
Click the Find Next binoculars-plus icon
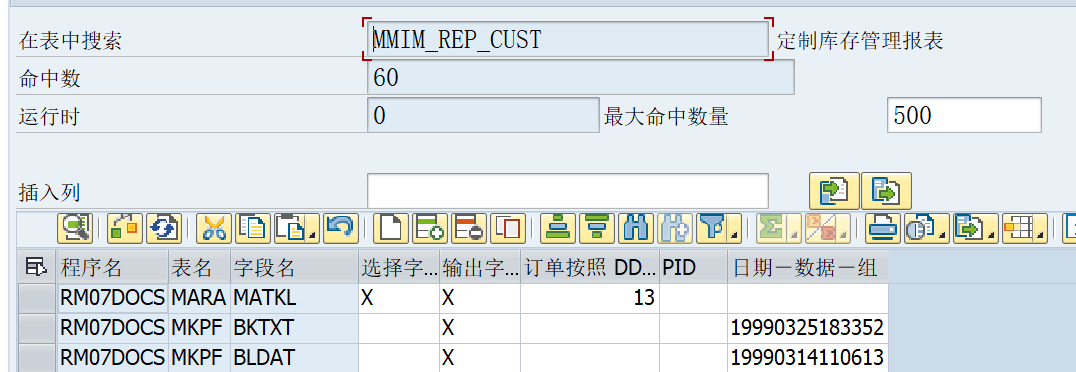(675, 229)
